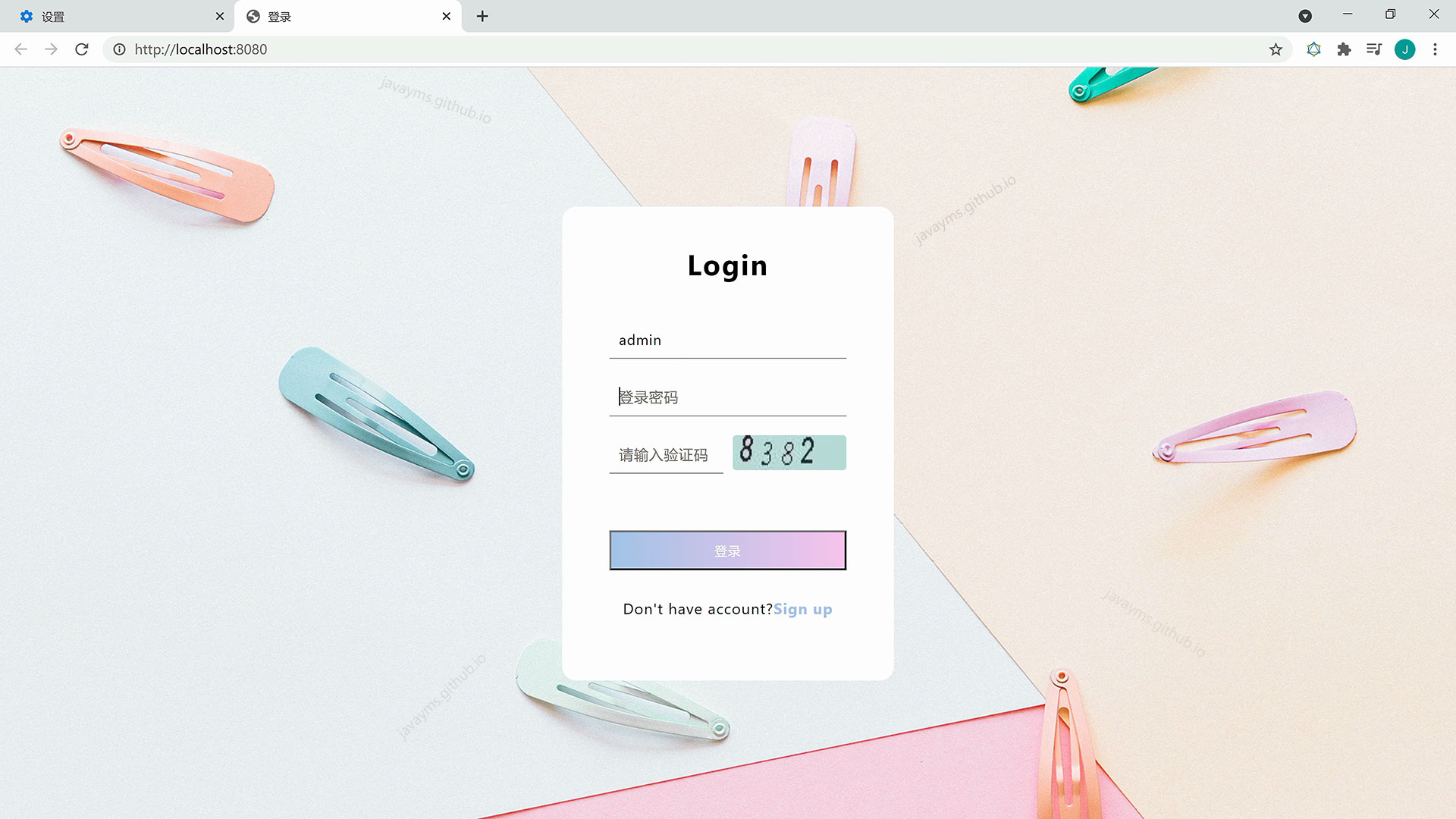Click the hexagon extension icon in toolbar
Screen dimensions: 1456x819
pos(1313,49)
